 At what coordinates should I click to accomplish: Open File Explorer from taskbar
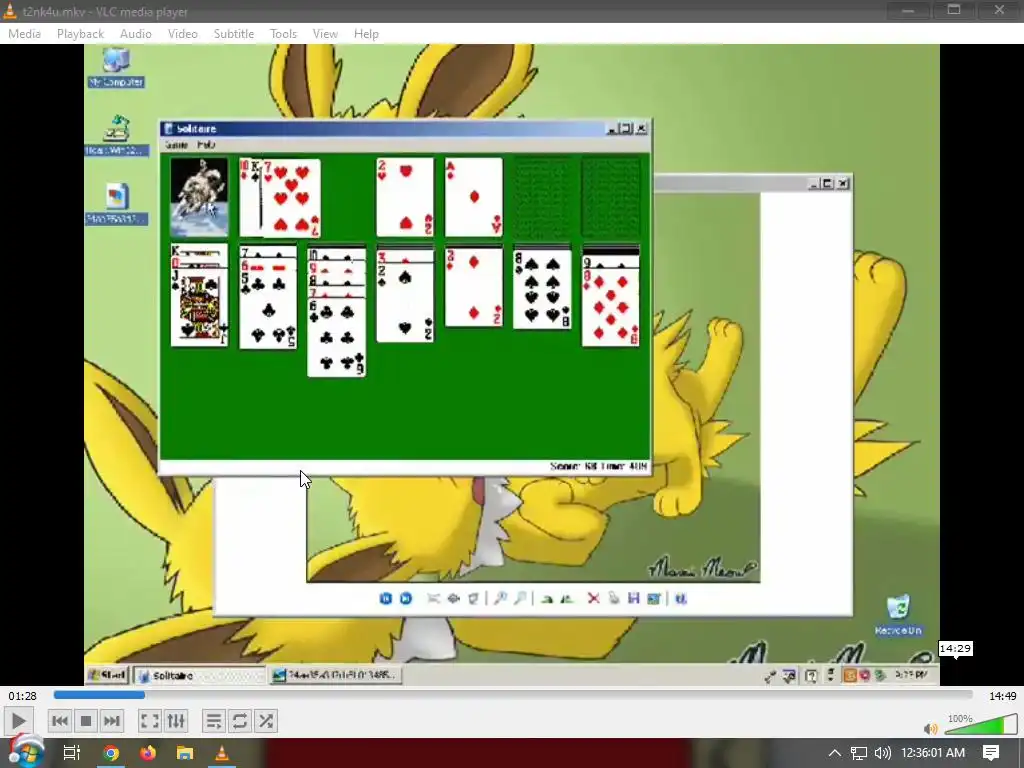(185, 754)
